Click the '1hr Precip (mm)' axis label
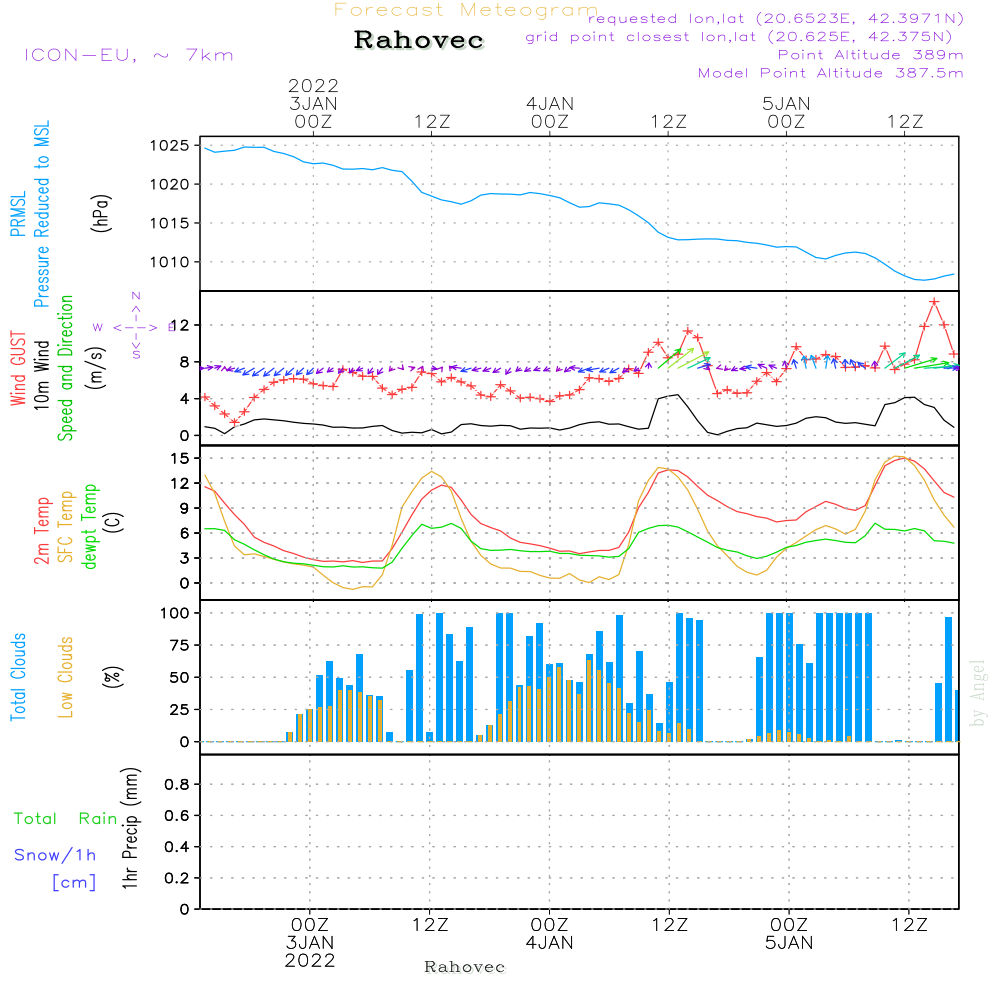Viewport: 1000px width, 1000px height. pos(129,828)
